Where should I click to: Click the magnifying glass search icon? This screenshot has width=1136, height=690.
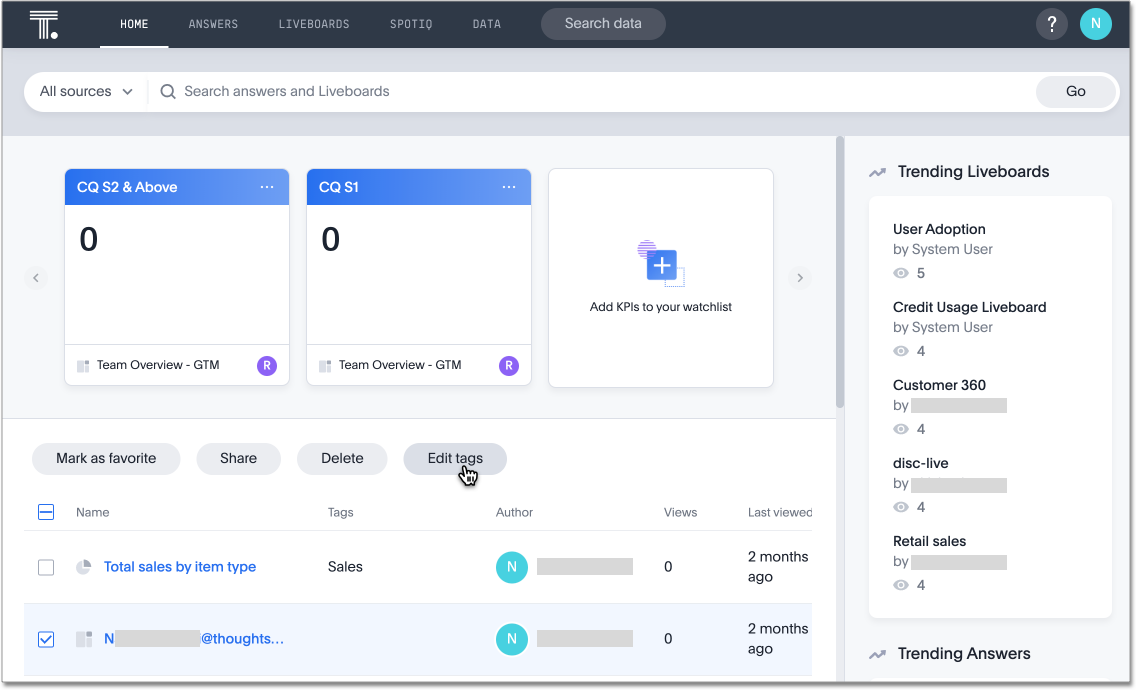(x=167, y=91)
